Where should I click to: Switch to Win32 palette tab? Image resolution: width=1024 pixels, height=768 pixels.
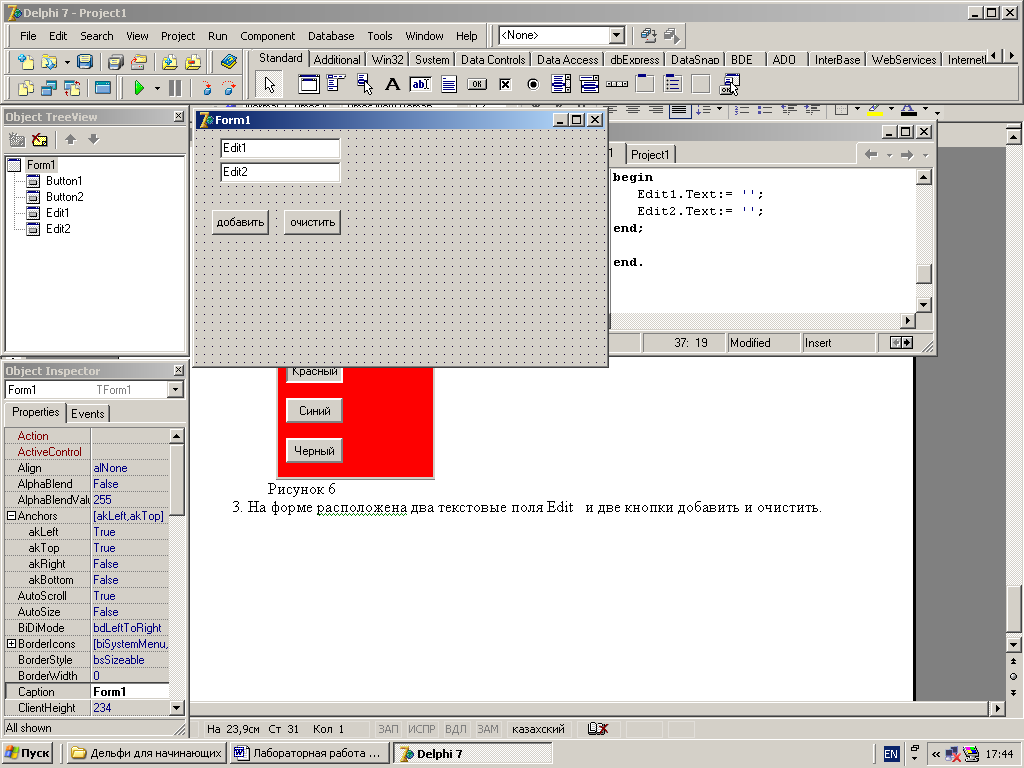pos(387,59)
